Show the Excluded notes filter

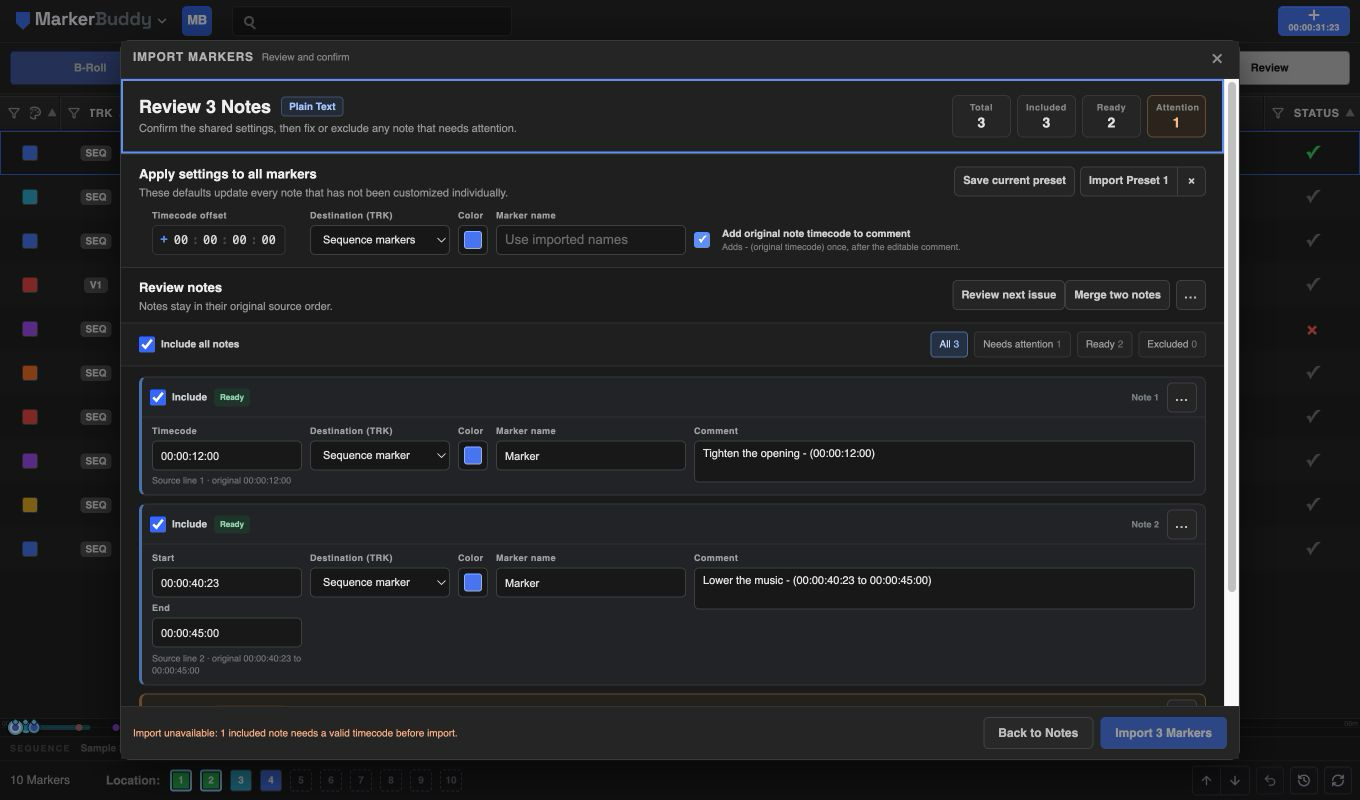click(x=1171, y=344)
